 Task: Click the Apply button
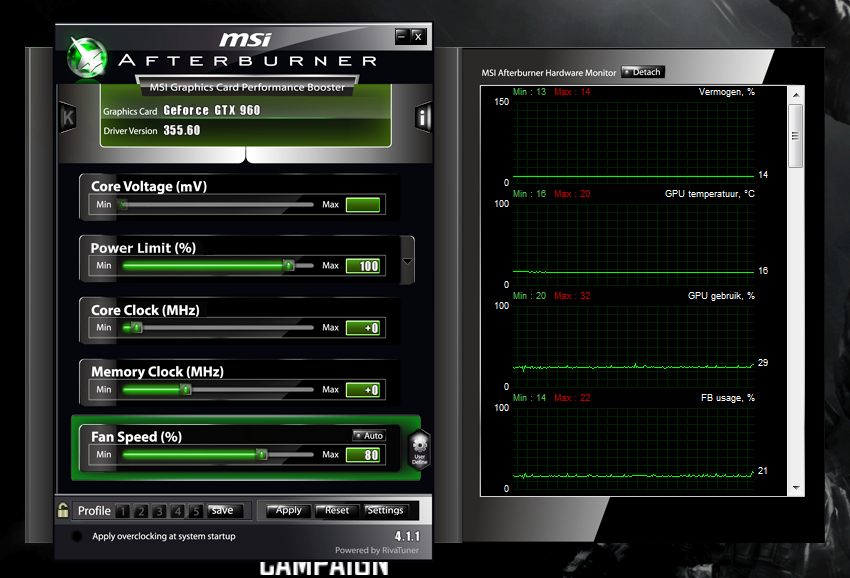(x=288, y=511)
